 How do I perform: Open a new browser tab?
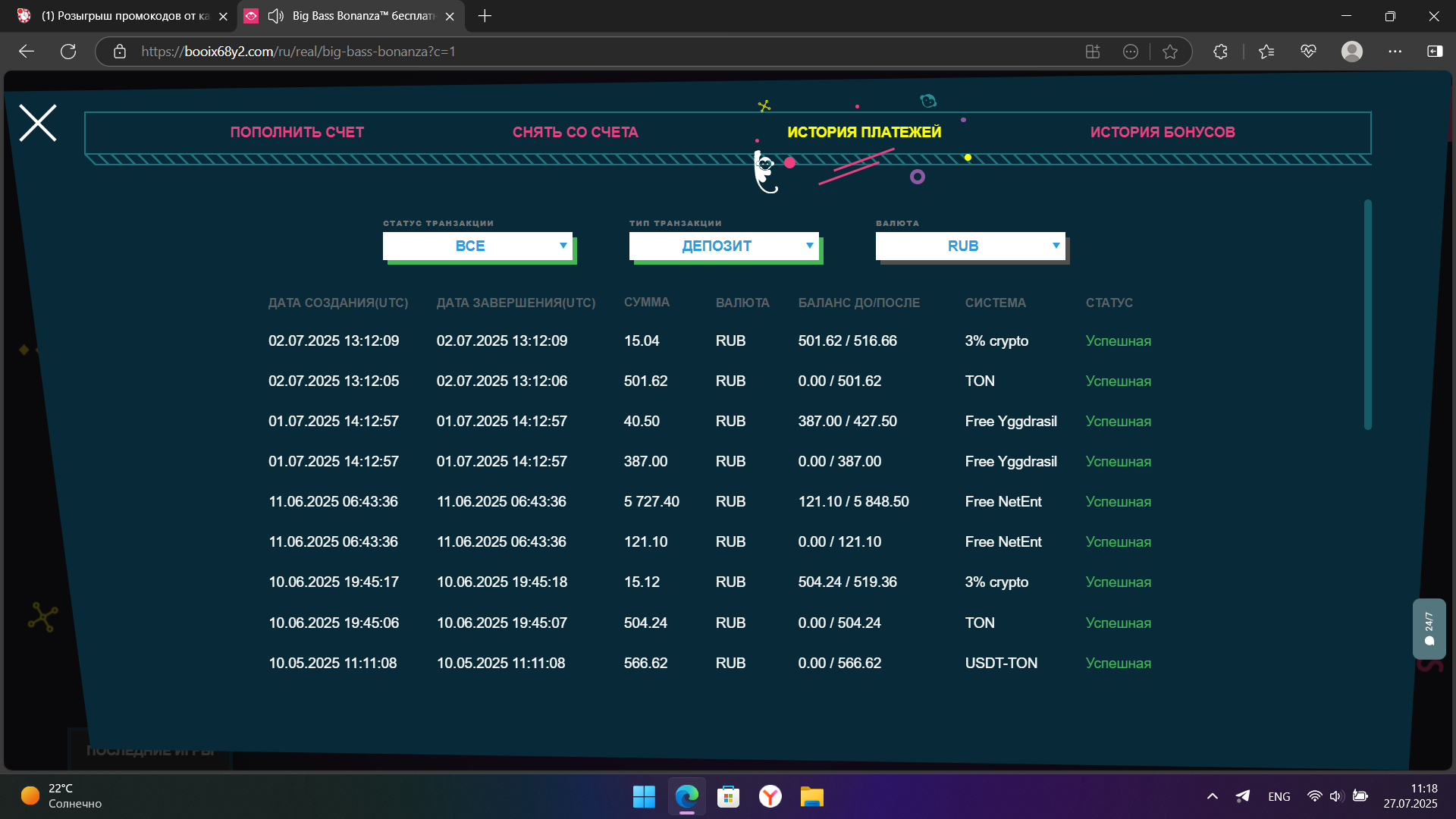point(485,16)
